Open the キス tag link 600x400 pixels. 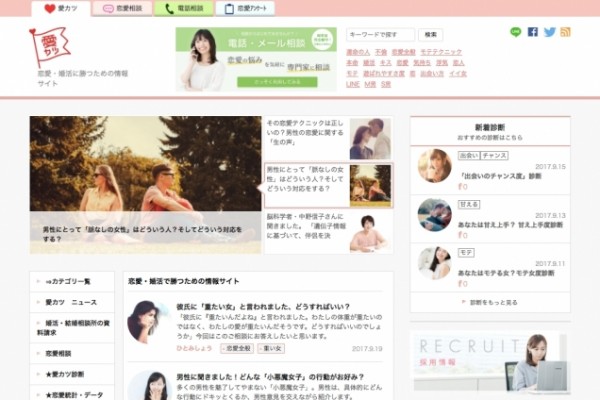pyautogui.click(x=386, y=63)
